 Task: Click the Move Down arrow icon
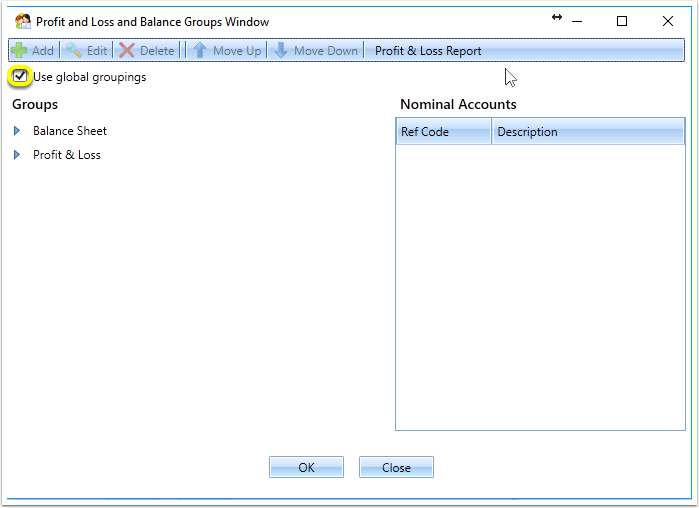[x=281, y=50]
